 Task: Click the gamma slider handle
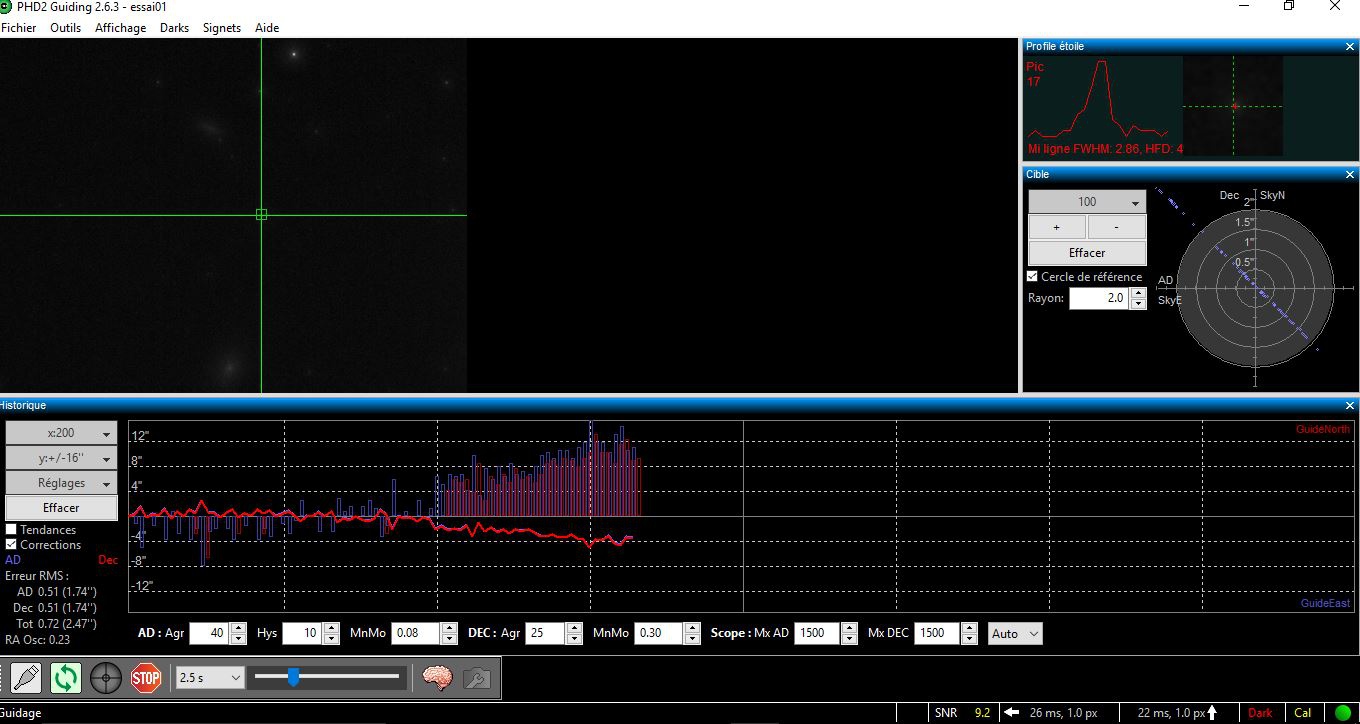(x=293, y=678)
